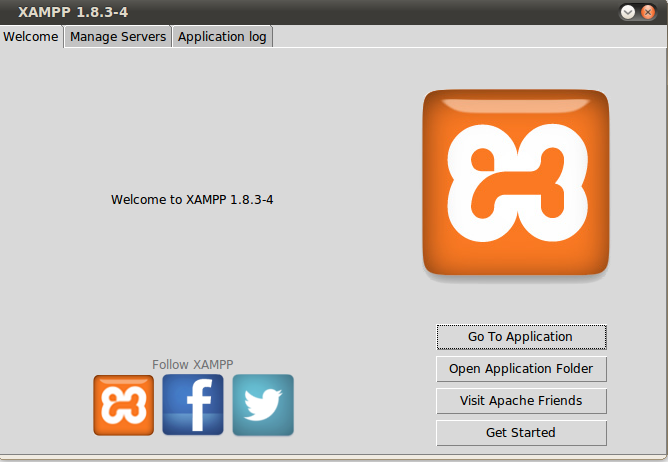The width and height of the screenshot is (668, 462).
Task: Open the Application log tab
Action: [222, 37]
